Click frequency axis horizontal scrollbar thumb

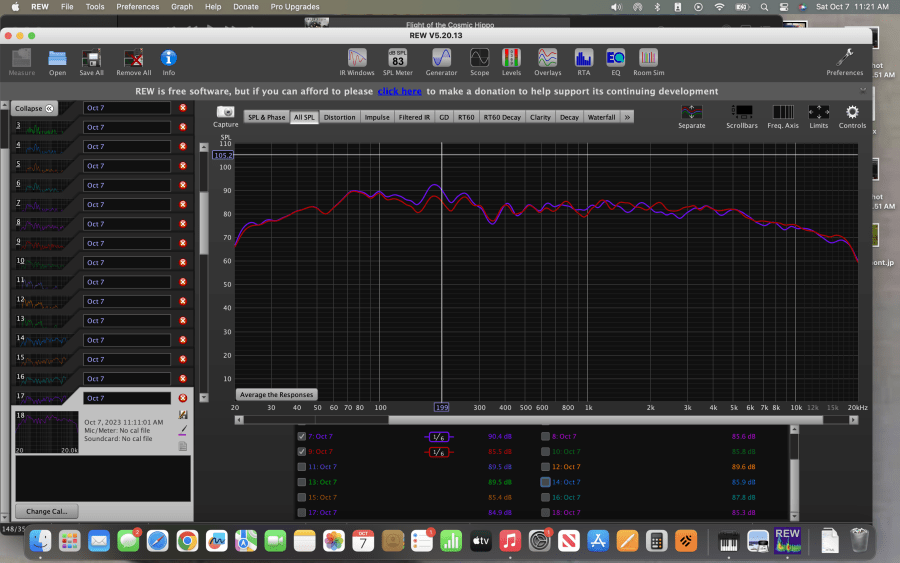point(606,420)
